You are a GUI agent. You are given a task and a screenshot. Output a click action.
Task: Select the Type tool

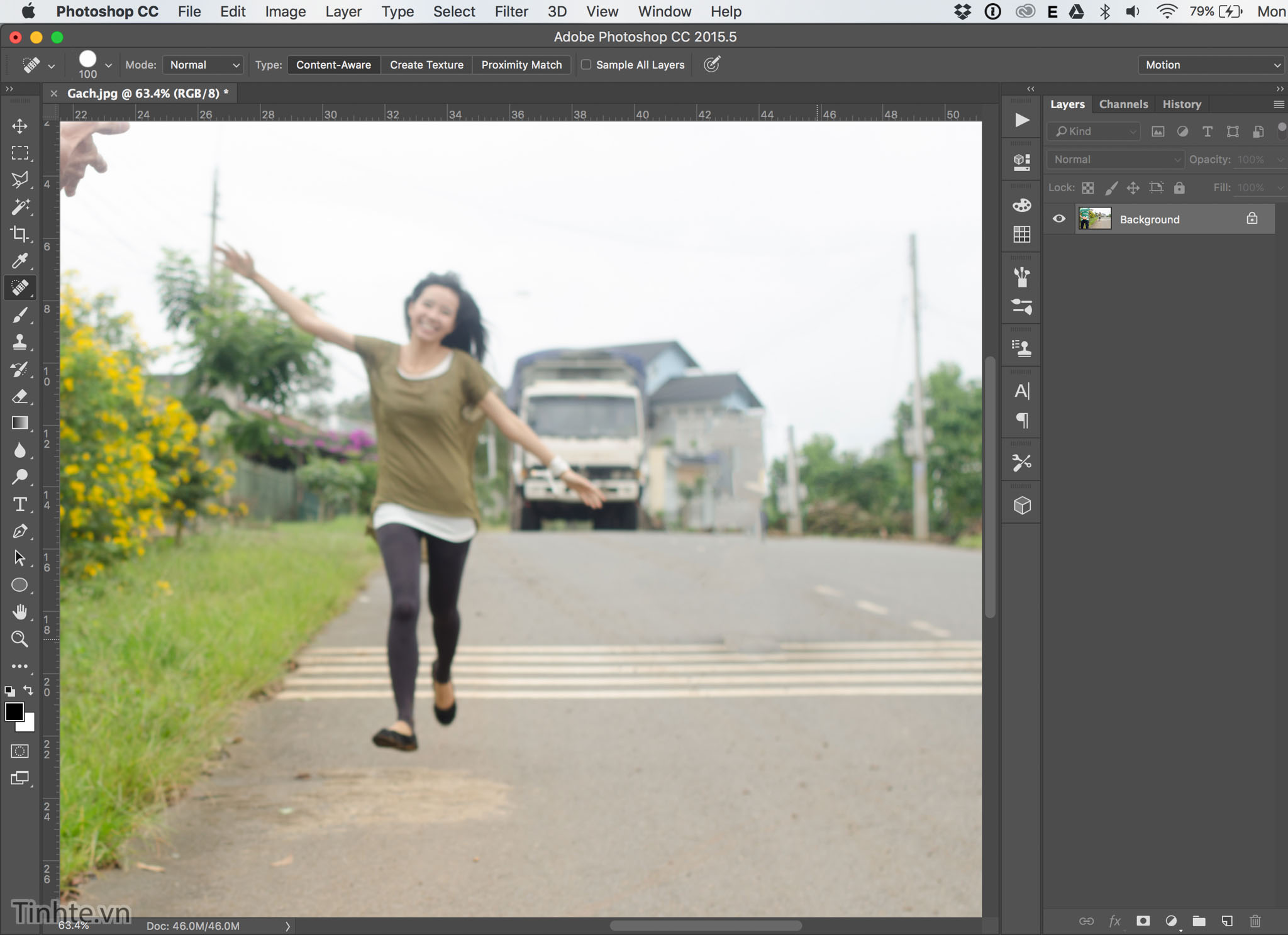[18, 503]
